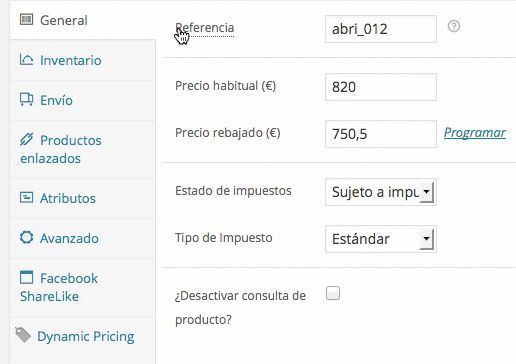
Task: Open the Dynamic Pricing tab
Action: click(83, 337)
